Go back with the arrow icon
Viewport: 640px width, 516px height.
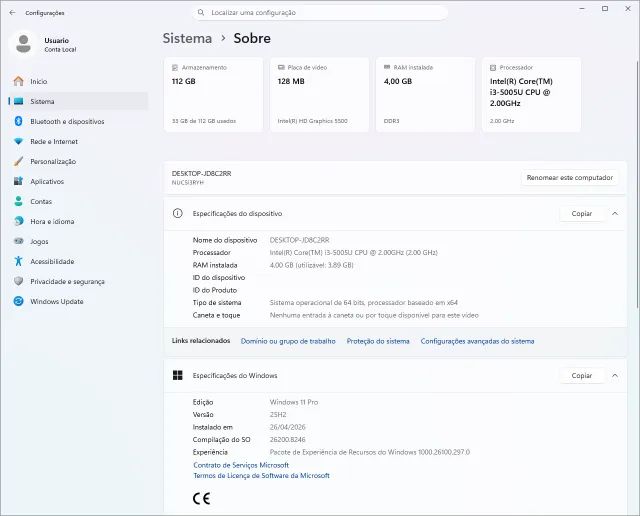[12, 13]
